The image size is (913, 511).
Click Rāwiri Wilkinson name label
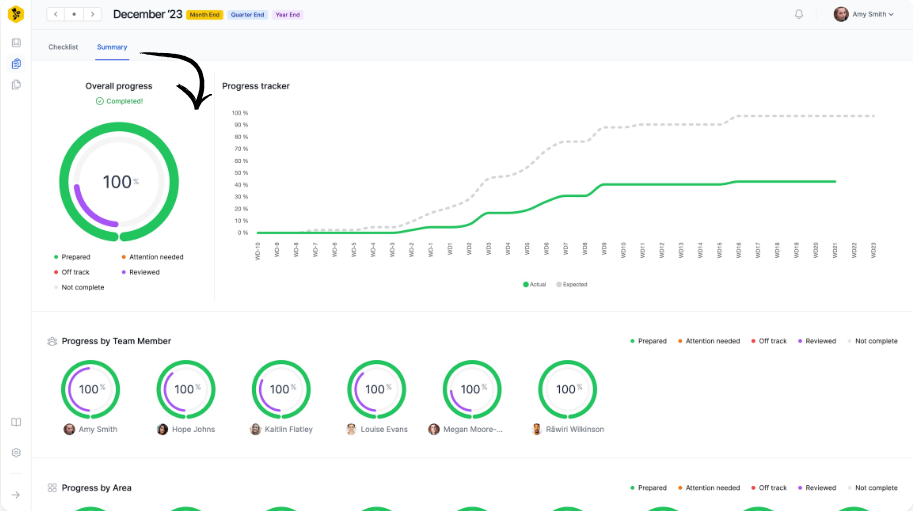point(575,430)
